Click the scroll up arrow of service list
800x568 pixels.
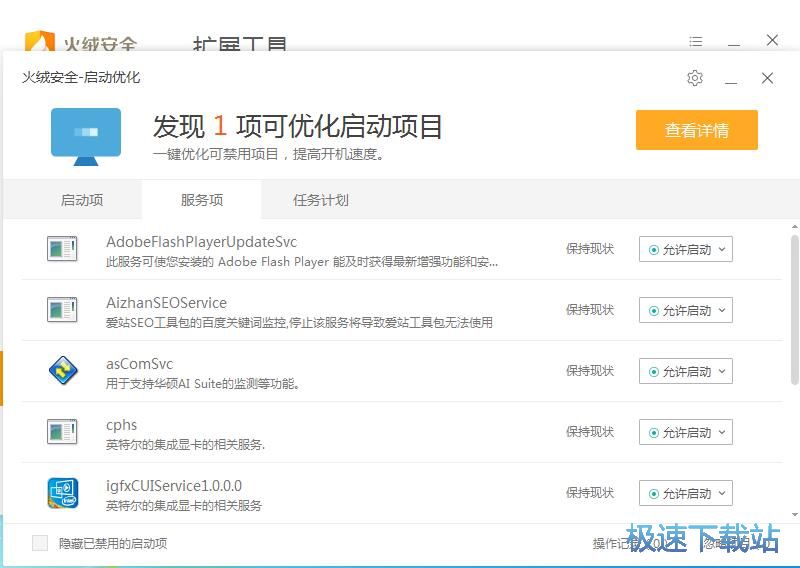tap(794, 226)
